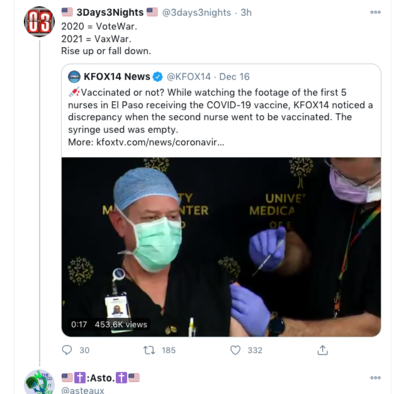Click the Asto profile avatar
406x394 pixels.
(x=39, y=382)
